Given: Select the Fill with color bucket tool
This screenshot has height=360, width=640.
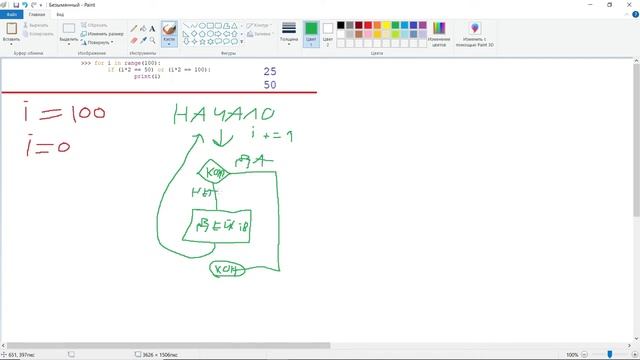Looking at the screenshot, I should click(143, 29).
